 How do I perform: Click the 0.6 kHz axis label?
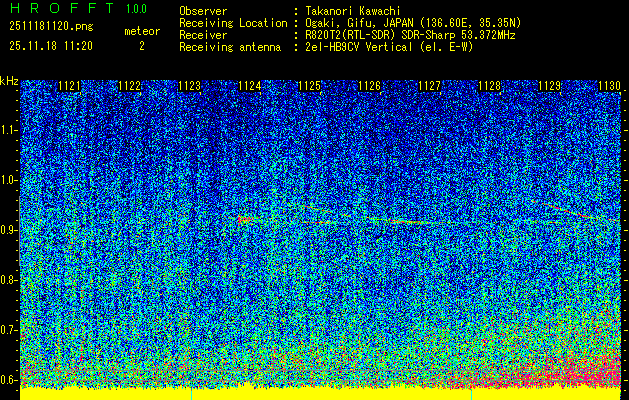pyautogui.click(x=7, y=380)
